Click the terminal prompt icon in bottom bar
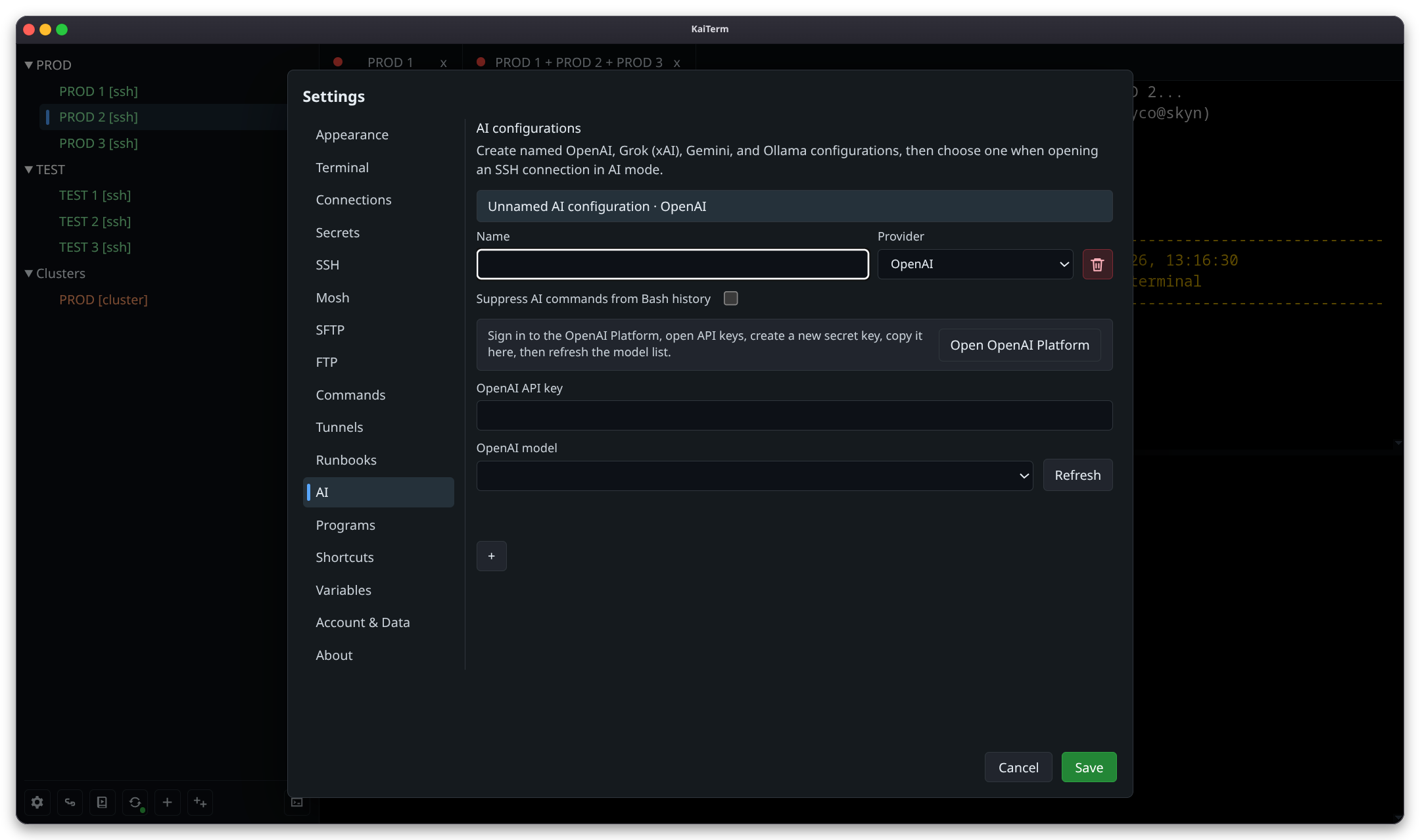 coord(297,802)
